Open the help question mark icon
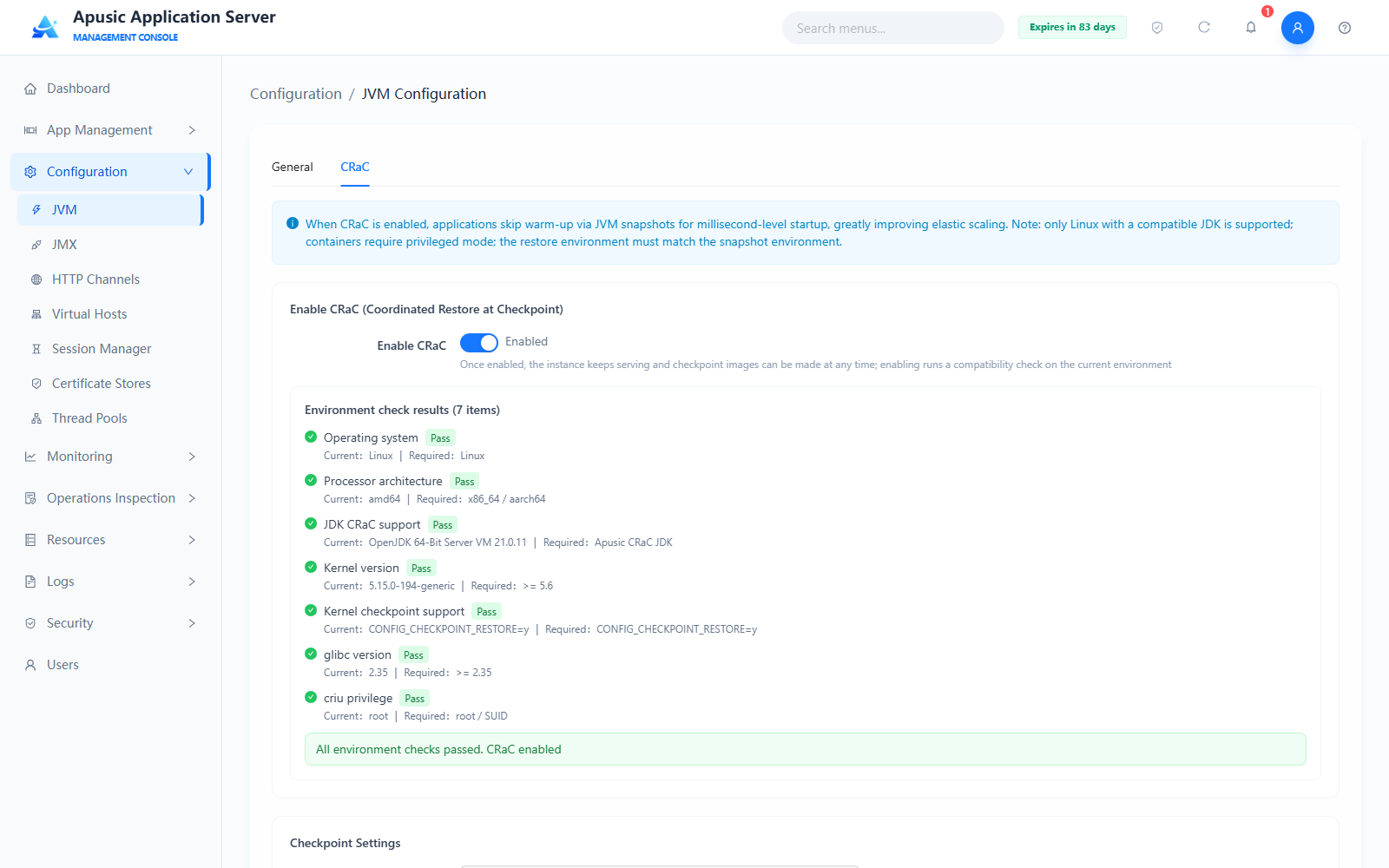1389x868 pixels. pos(1345,28)
